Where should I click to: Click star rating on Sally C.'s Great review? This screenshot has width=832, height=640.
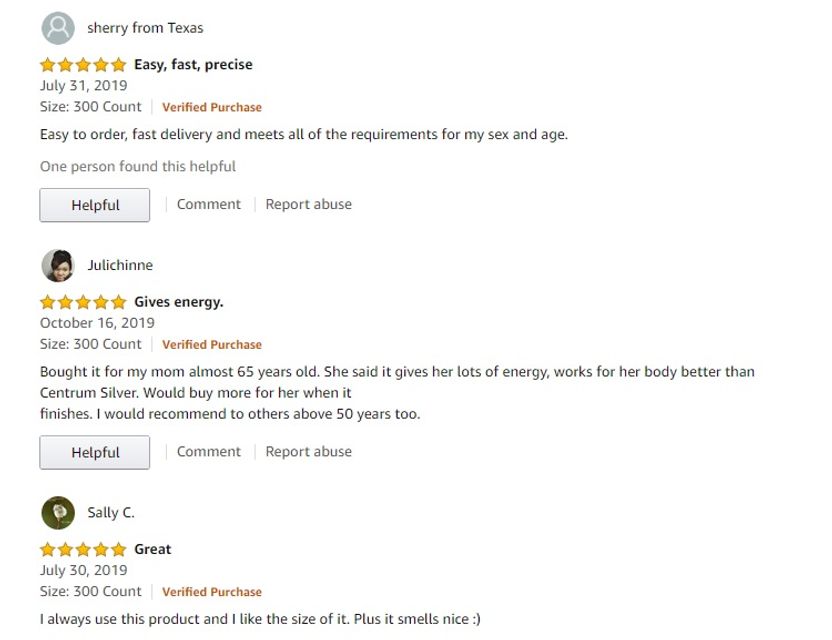pyautogui.click(x=83, y=549)
